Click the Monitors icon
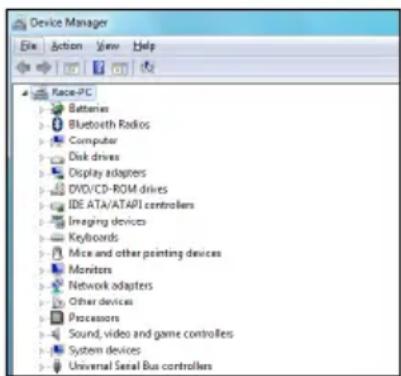Image resolution: width=401 pixels, height=376 pixels. pos(57,269)
